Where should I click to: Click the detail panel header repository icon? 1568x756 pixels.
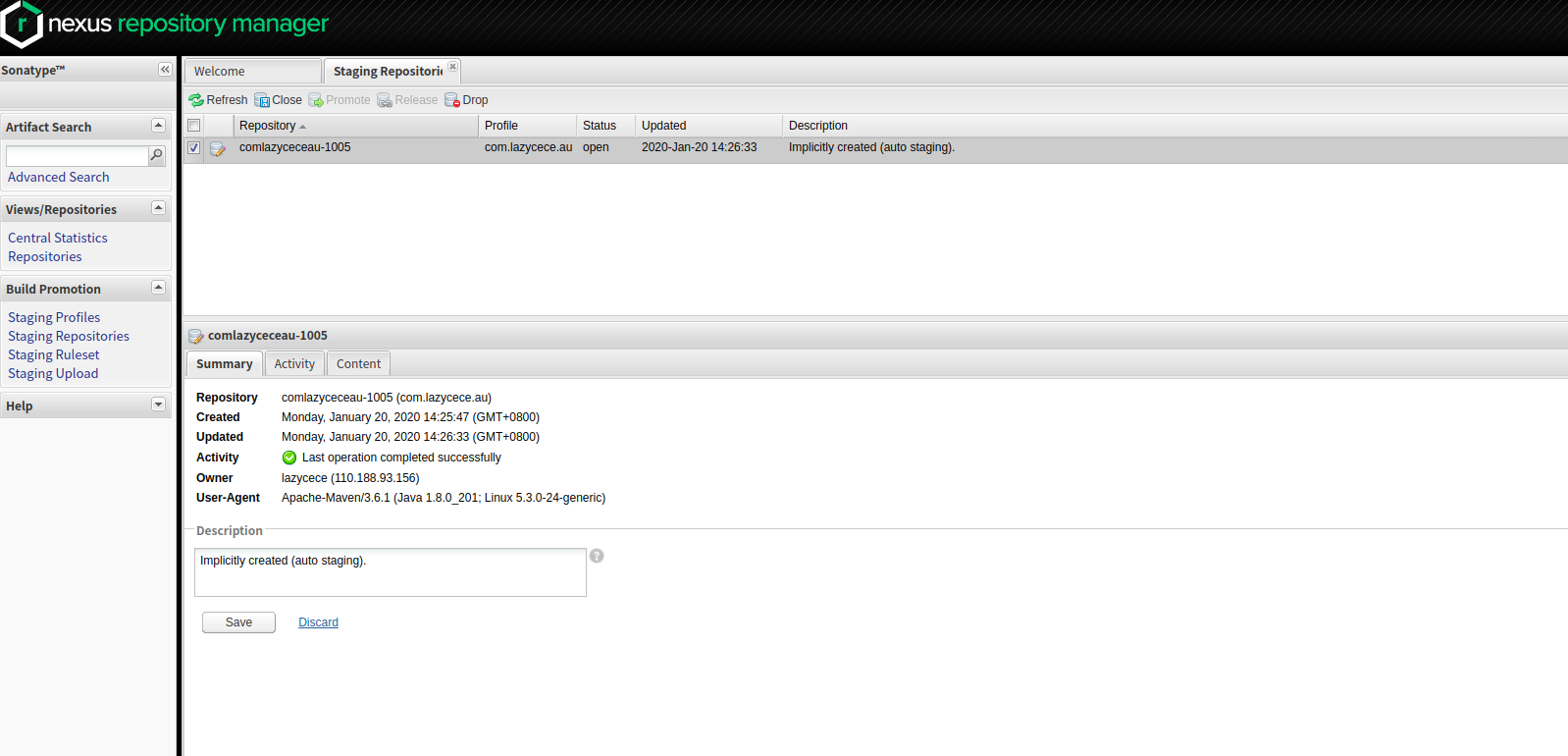[x=195, y=336]
